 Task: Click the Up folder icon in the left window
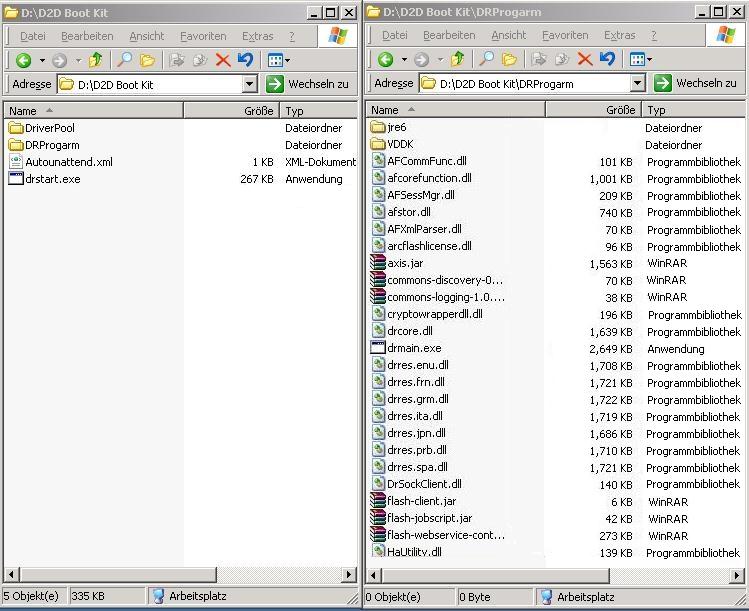pyautogui.click(x=95, y=60)
